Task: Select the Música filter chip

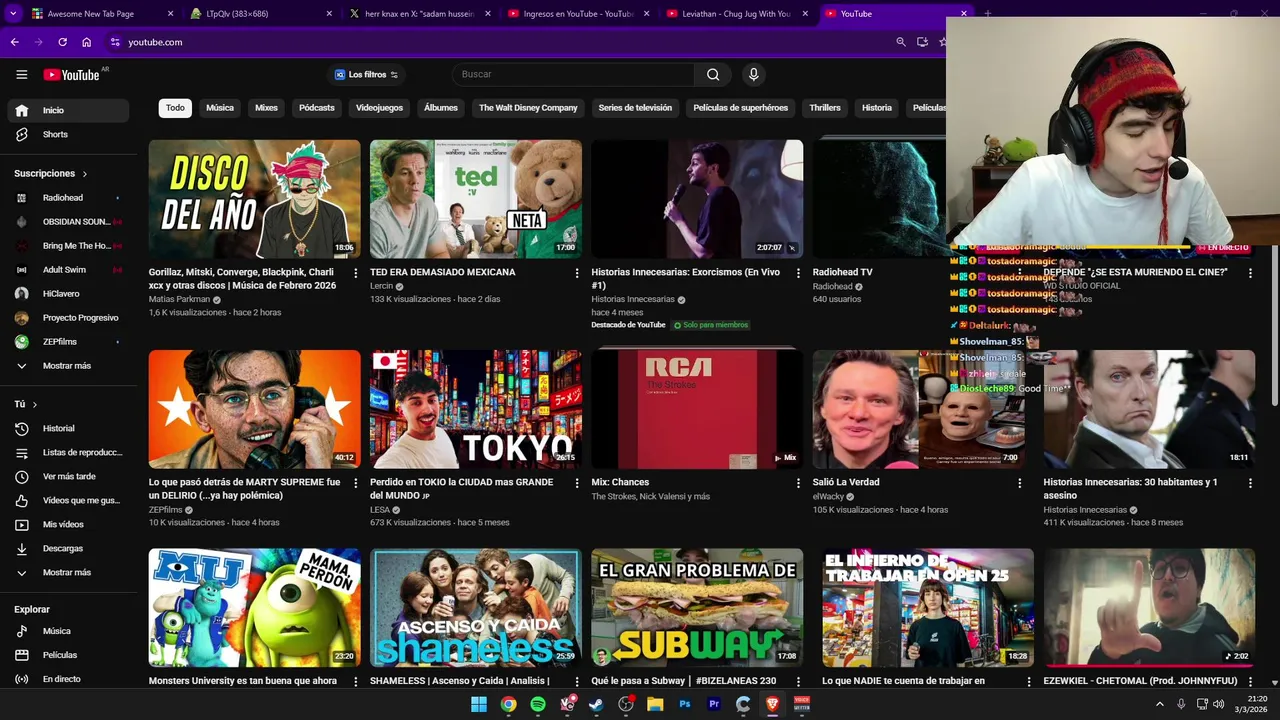Action: click(x=220, y=108)
